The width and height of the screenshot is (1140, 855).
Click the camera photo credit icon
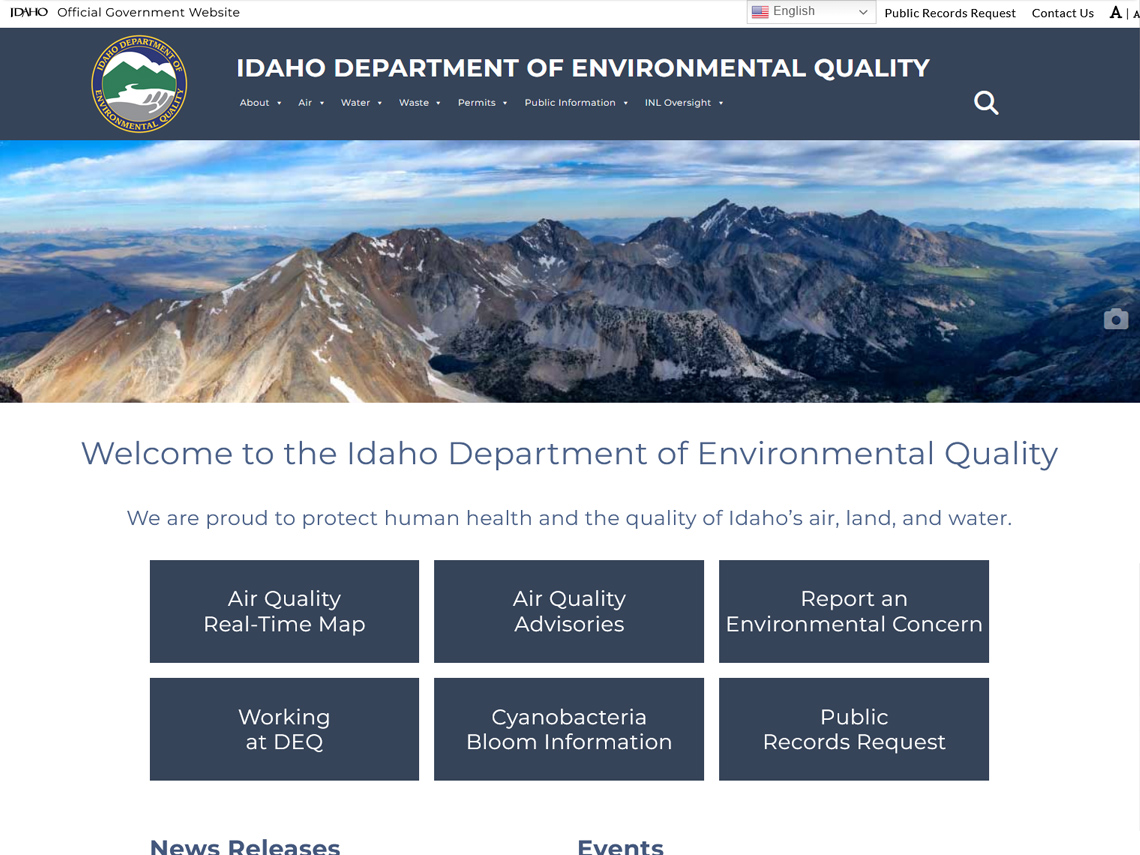(x=1115, y=319)
